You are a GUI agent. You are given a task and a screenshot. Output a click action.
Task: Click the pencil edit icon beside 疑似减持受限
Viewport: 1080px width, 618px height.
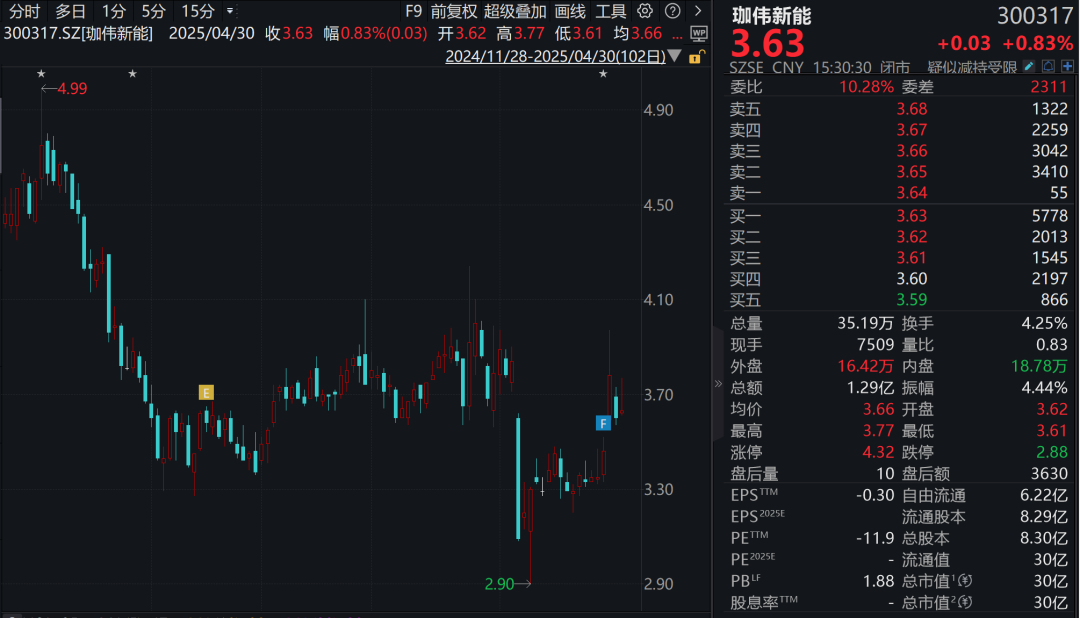point(1028,65)
